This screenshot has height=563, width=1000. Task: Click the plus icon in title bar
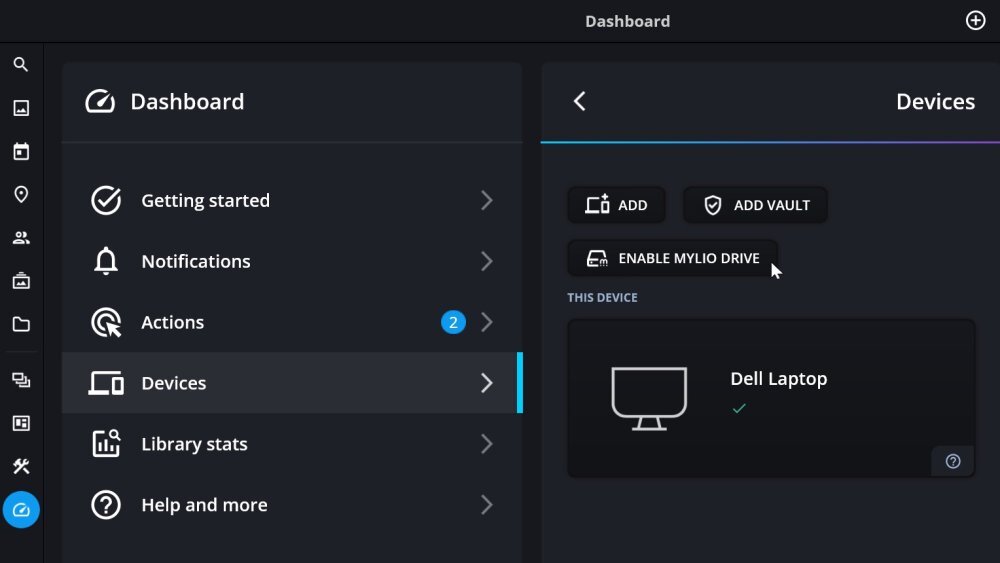(x=975, y=21)
